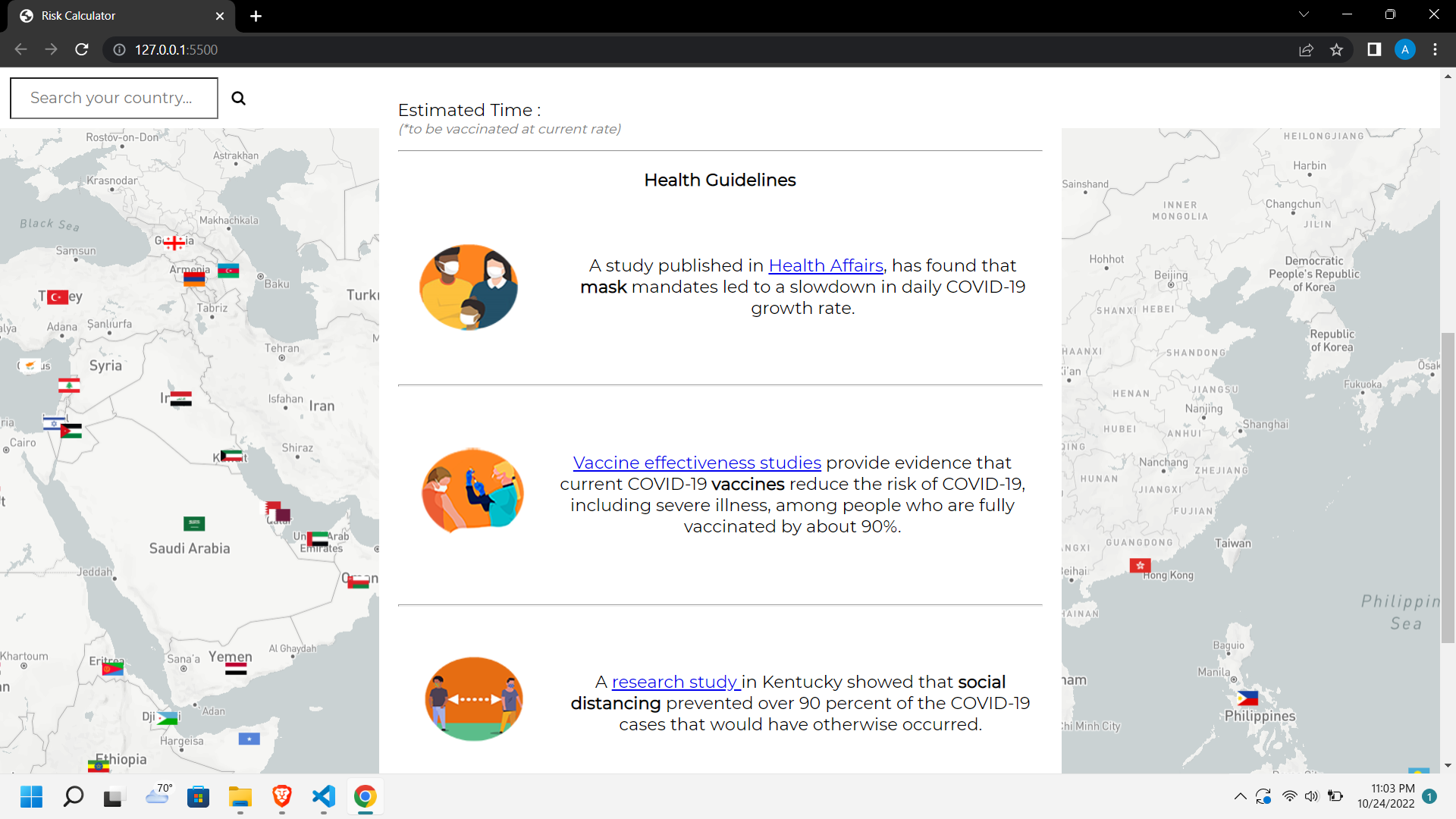Image resolution: width=1456 pixels, height=819 pixels.
Task: Click the Saudi Arabia flag marker
Action: point(194,523)
